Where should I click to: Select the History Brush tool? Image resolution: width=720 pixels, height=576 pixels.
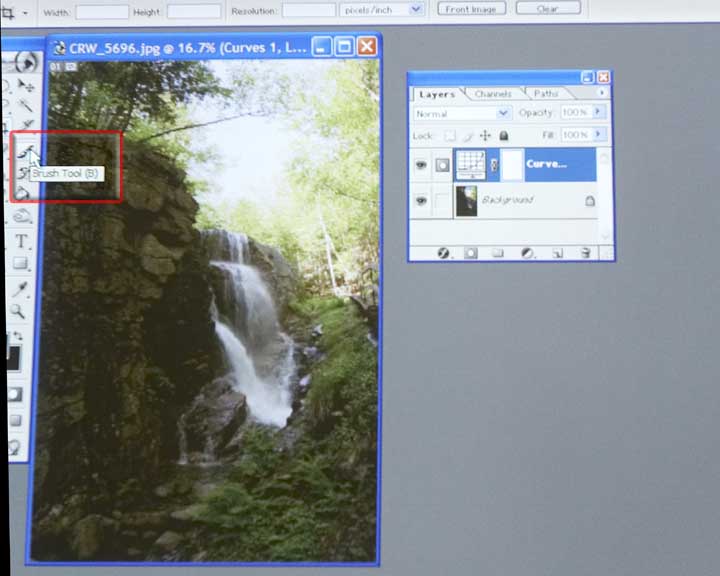(22, 173)
